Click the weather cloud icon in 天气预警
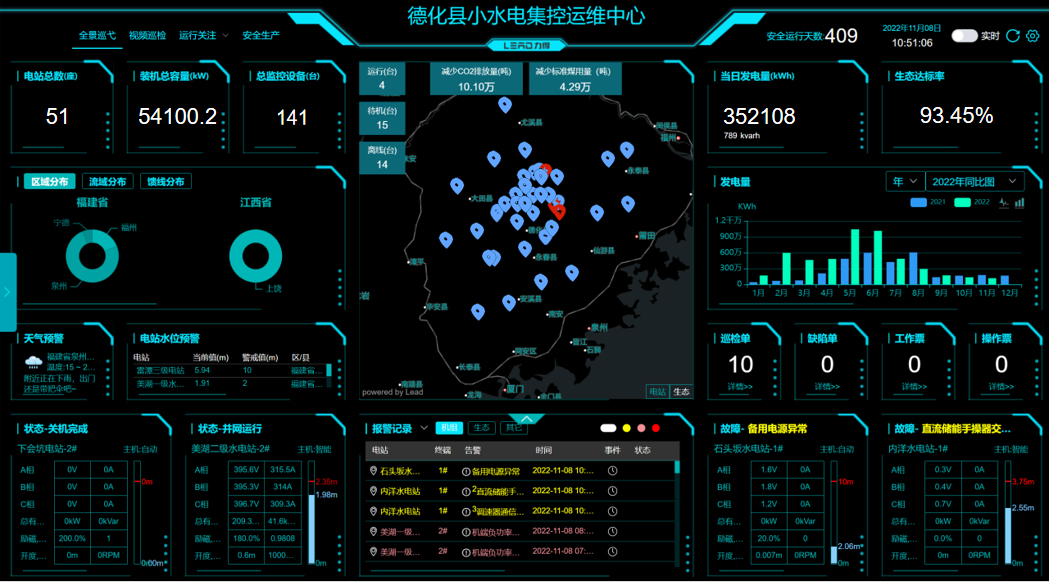 click(33, 362)
